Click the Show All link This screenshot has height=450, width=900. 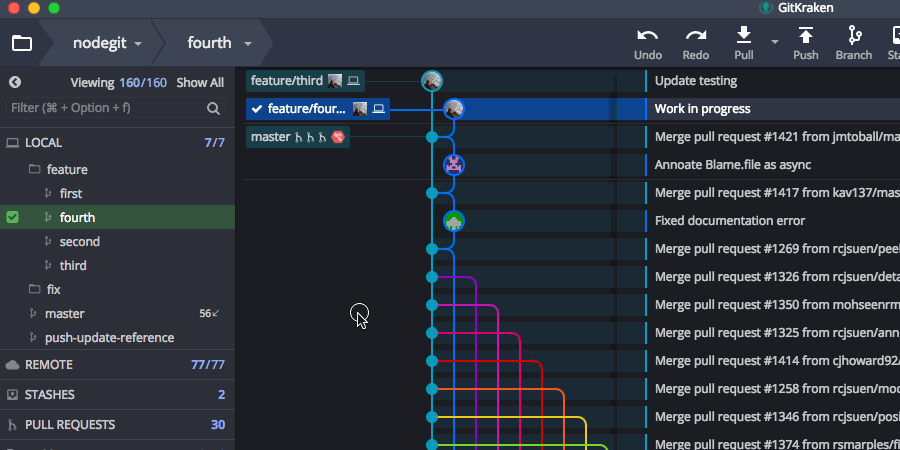click(x=200, y=82)
